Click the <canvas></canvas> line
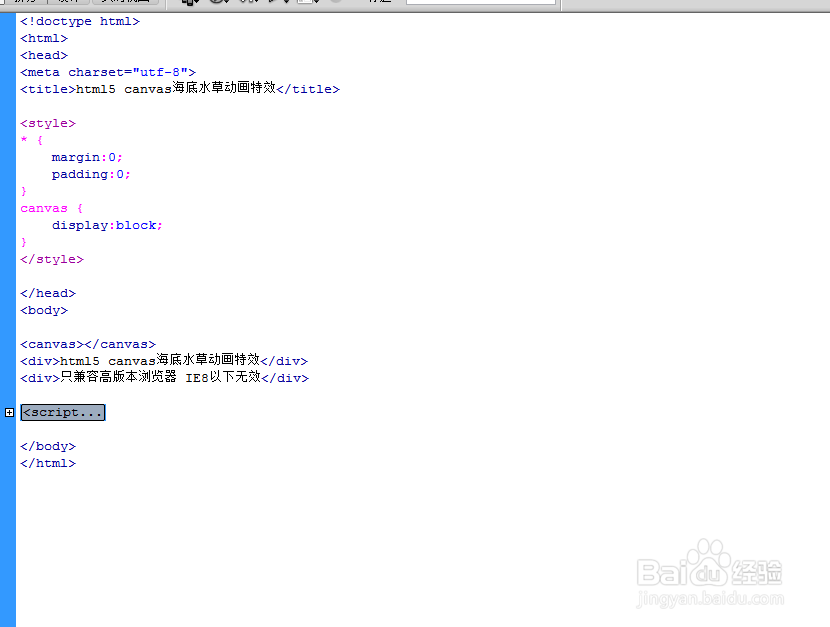This screenshot has width=830, height=627. click(x=88, y=344)
